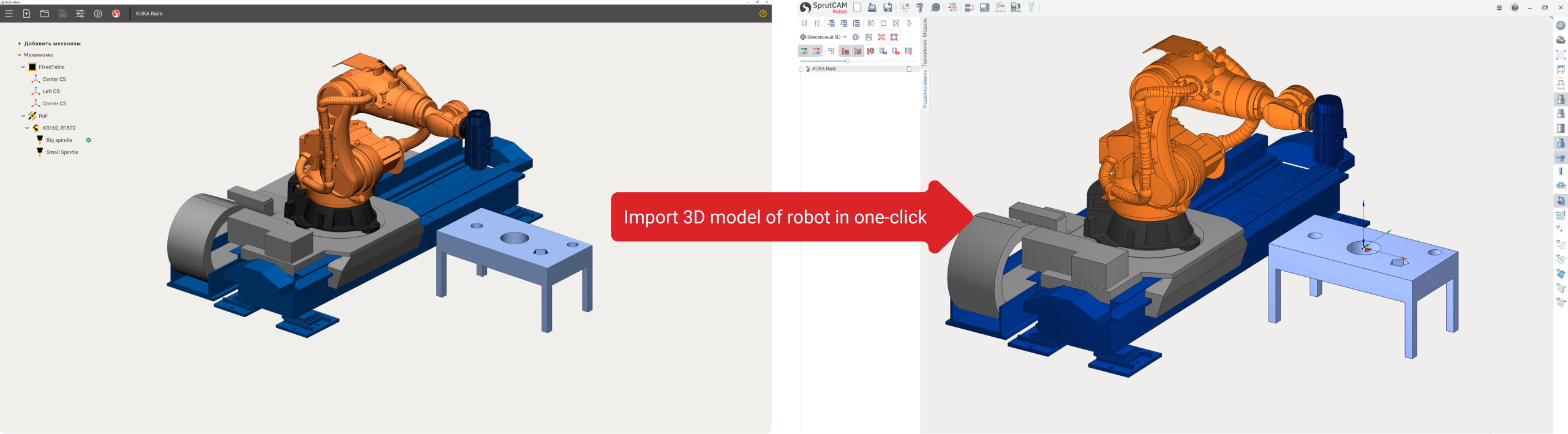Select the KR160_R1570 robot label
Screen dimensions: 1568x434
click(x=59, y=128)
